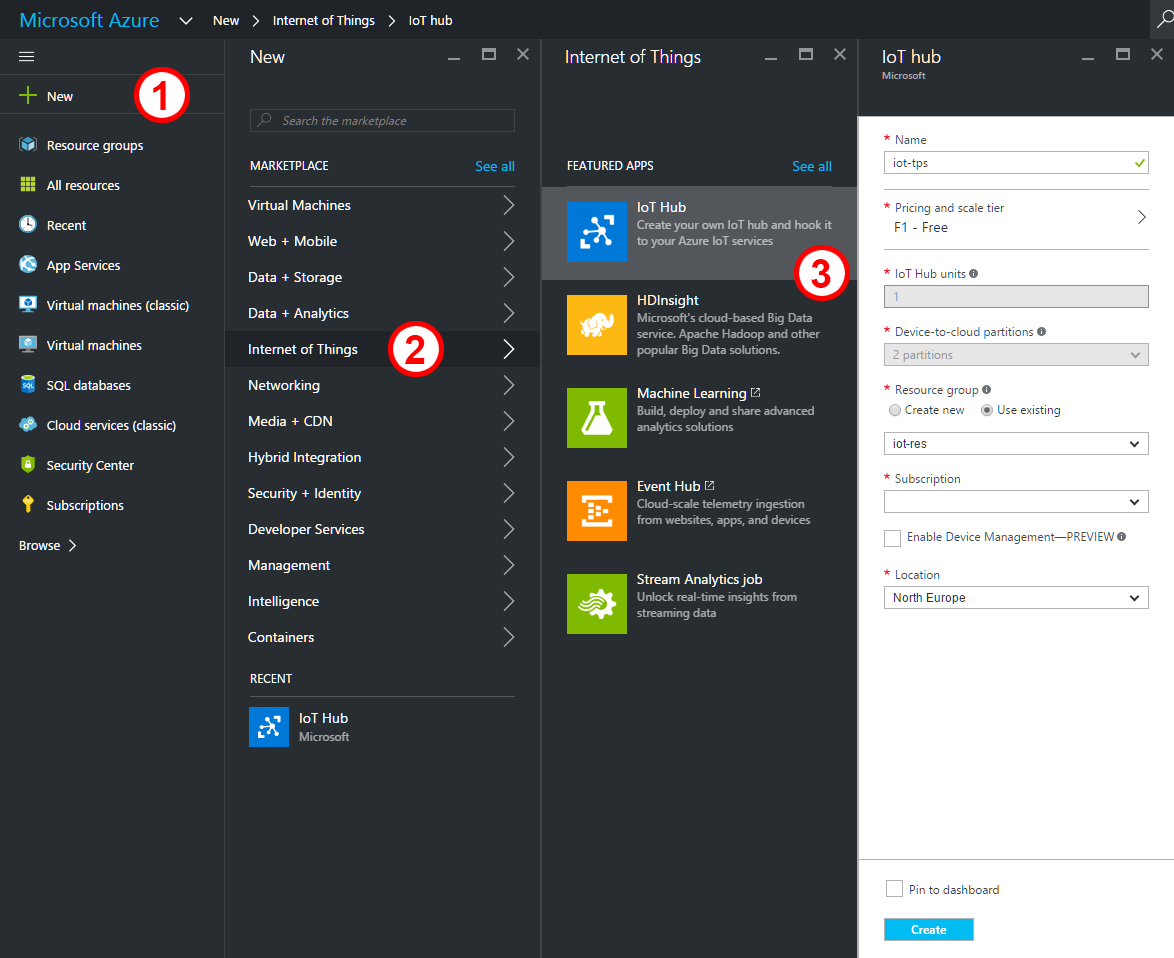
Task: Select the Event Hub orange icon
Action: [x=596, y=510]
